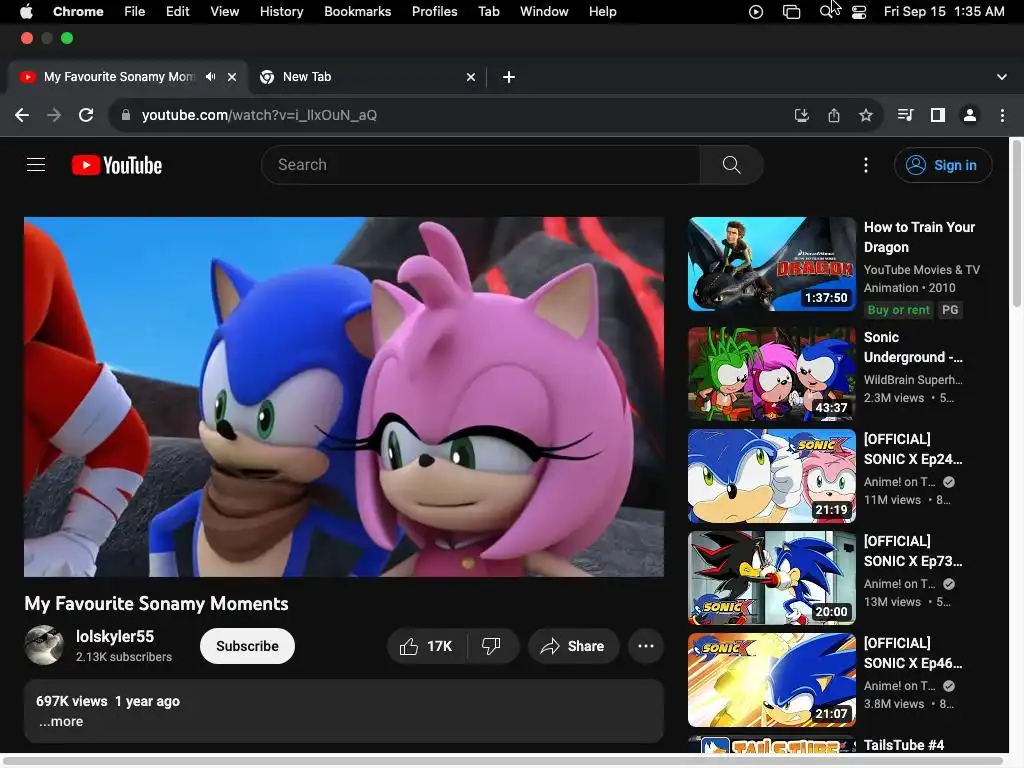
Task: Open macOS Control Center icon
Action: click(x=859, y=12)
